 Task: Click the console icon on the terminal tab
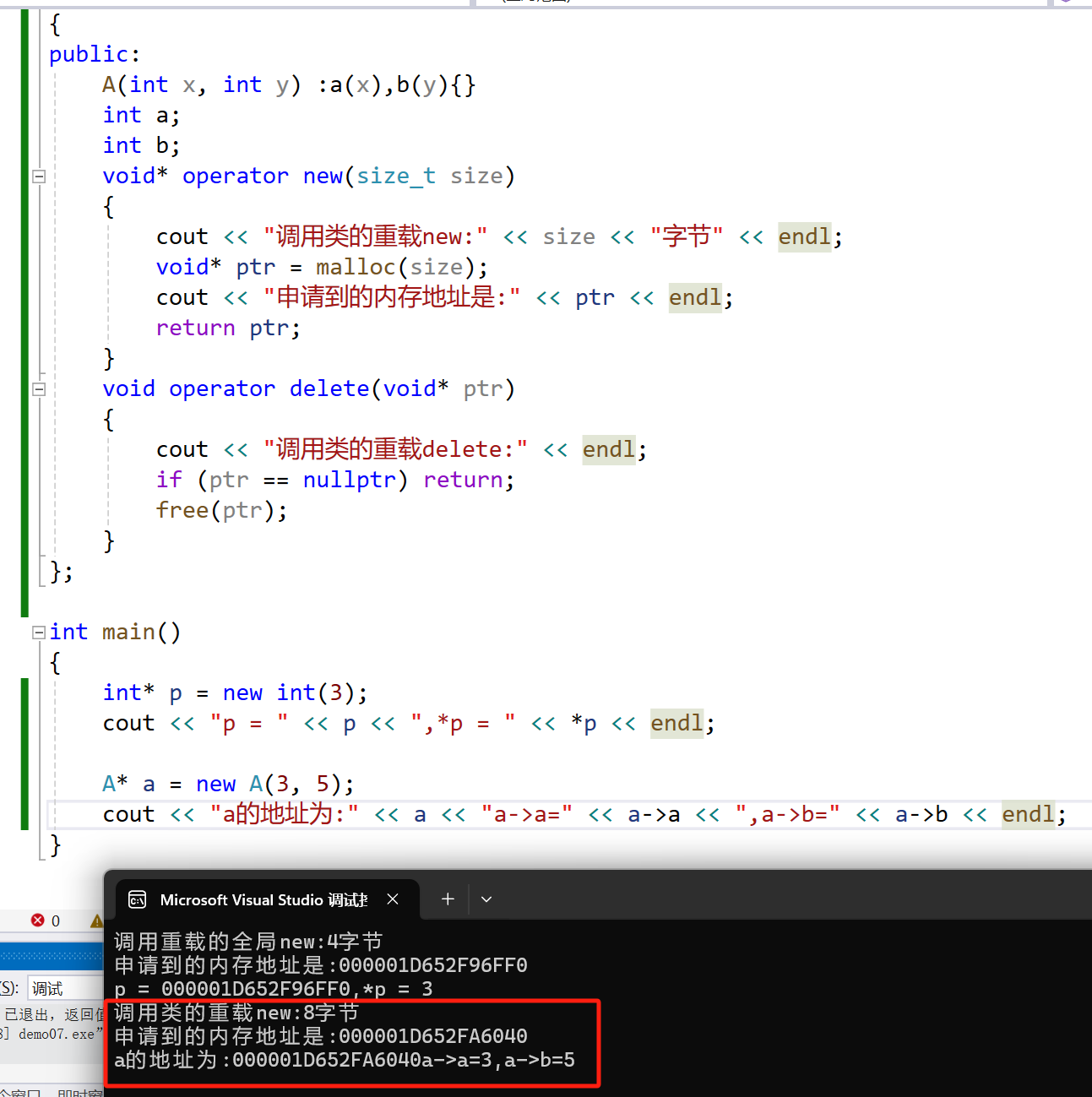[x=138, y=900]
